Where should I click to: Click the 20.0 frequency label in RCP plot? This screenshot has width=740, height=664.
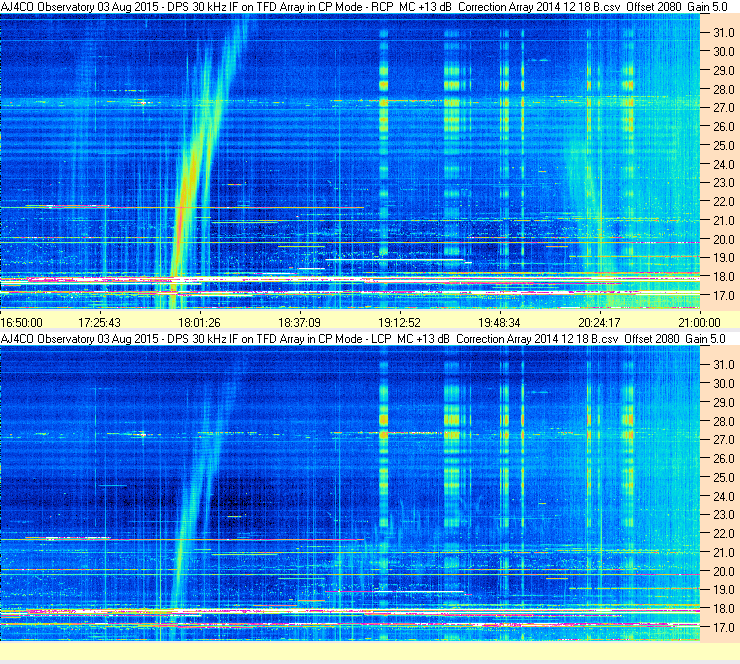723,240
